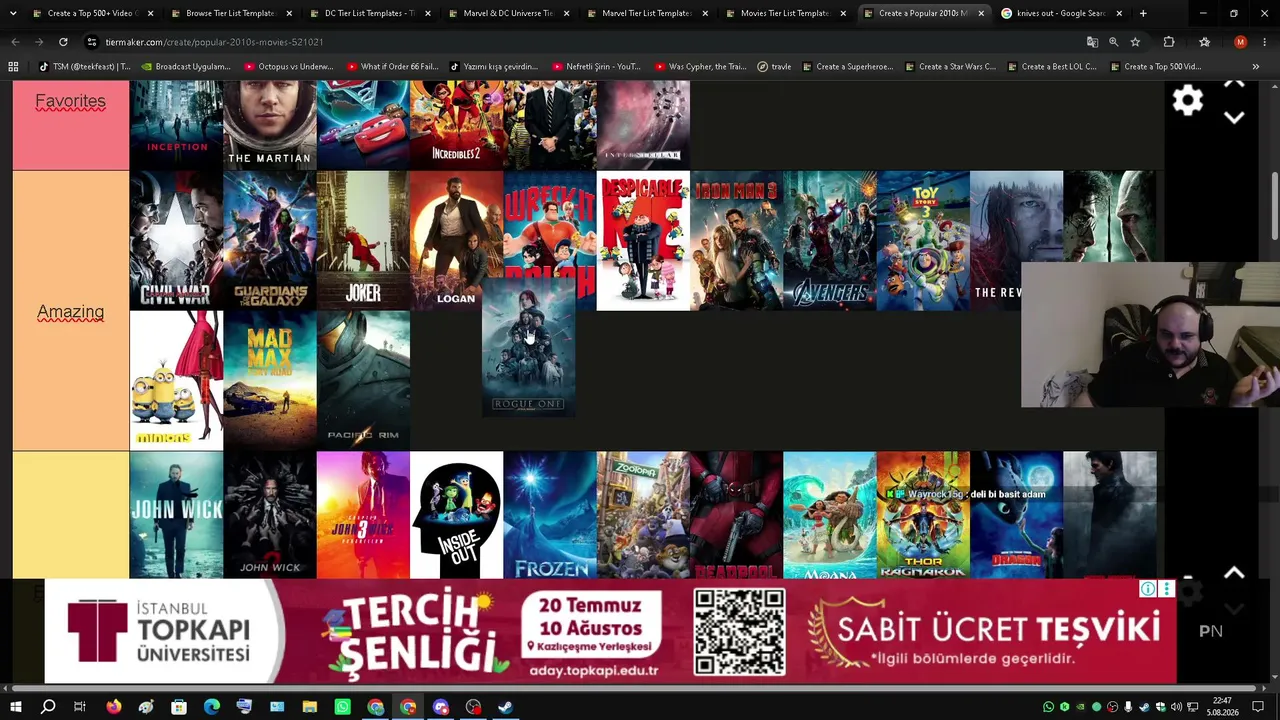Select the Inside Out poster
The height and width of the screenshot is (720, 1280).
[456, 515]
